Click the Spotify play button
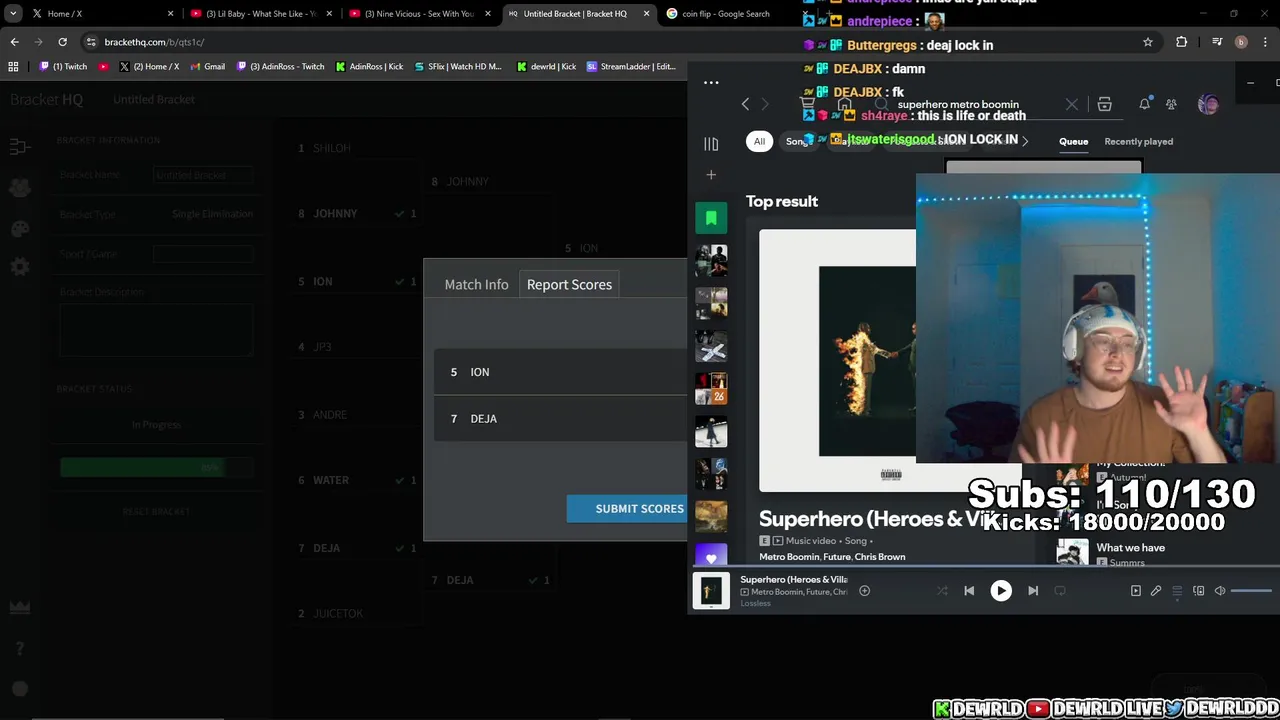Image resolution: width=1280 pixels, height=720 pixels. (x=1001, y=591)
